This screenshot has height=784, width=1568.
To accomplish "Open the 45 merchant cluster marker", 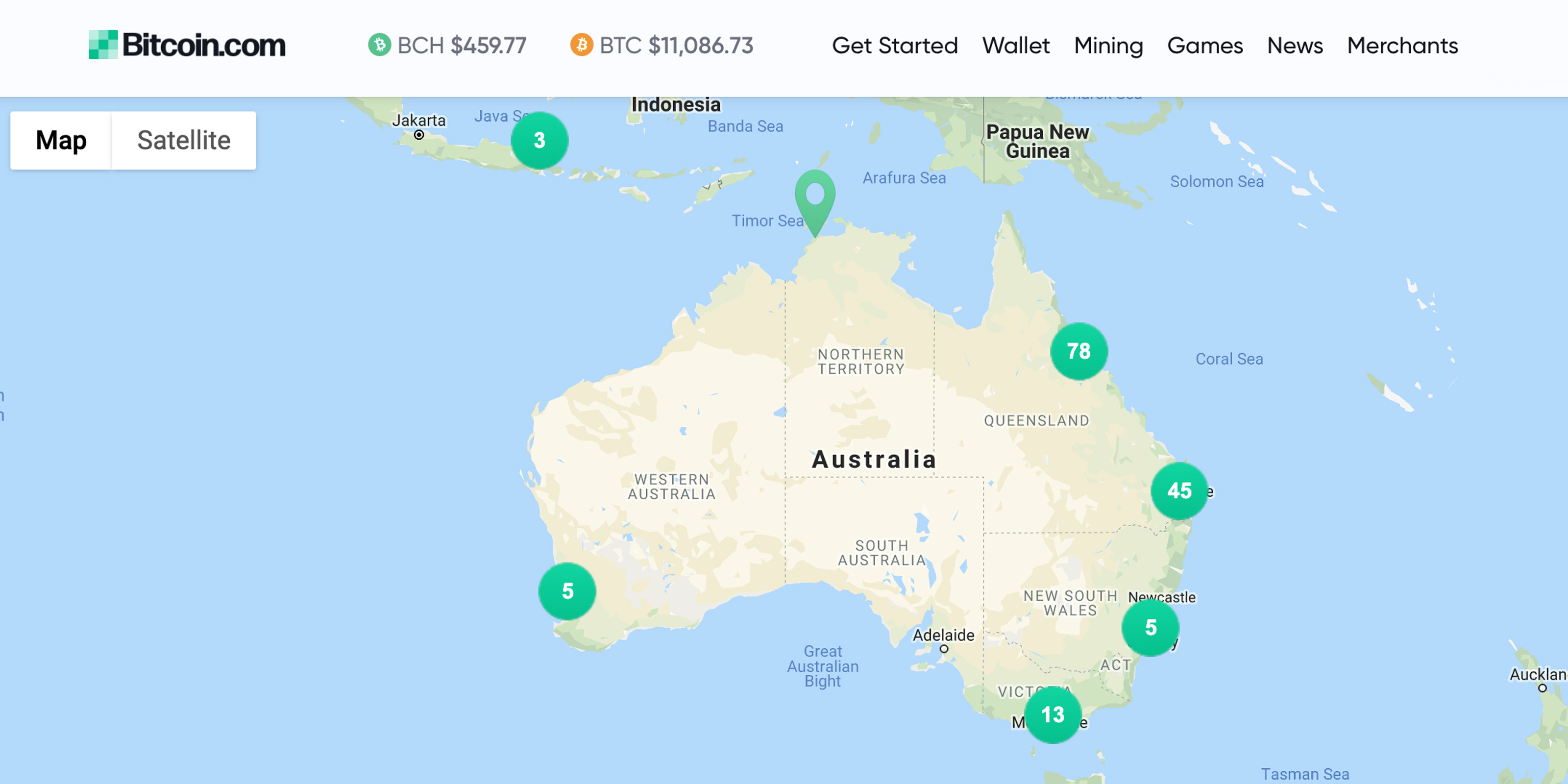I will (x=1179, y=490).
